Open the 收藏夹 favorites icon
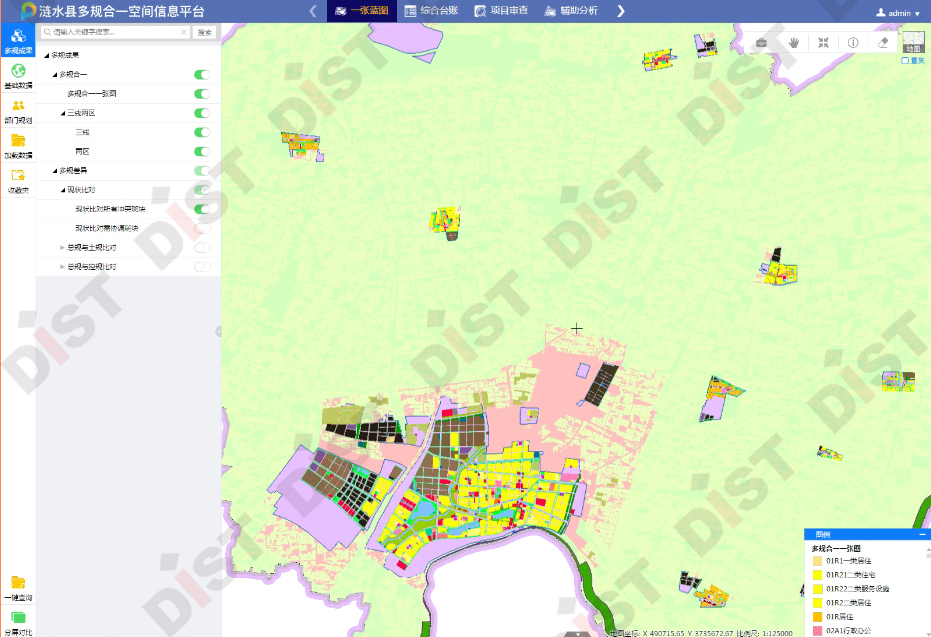The width and height of the screenshot is (931, 637). click(x=17, y=176)
